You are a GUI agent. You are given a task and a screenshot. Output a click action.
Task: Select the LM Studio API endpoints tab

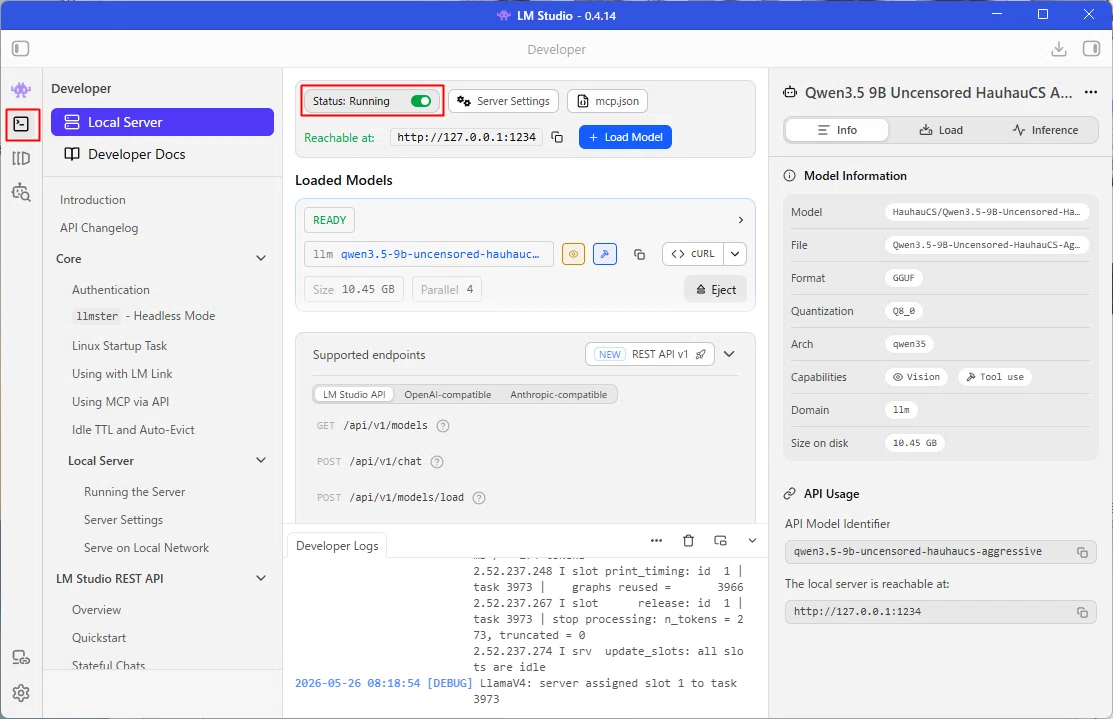pyautogui.click(x=353, y=395)
